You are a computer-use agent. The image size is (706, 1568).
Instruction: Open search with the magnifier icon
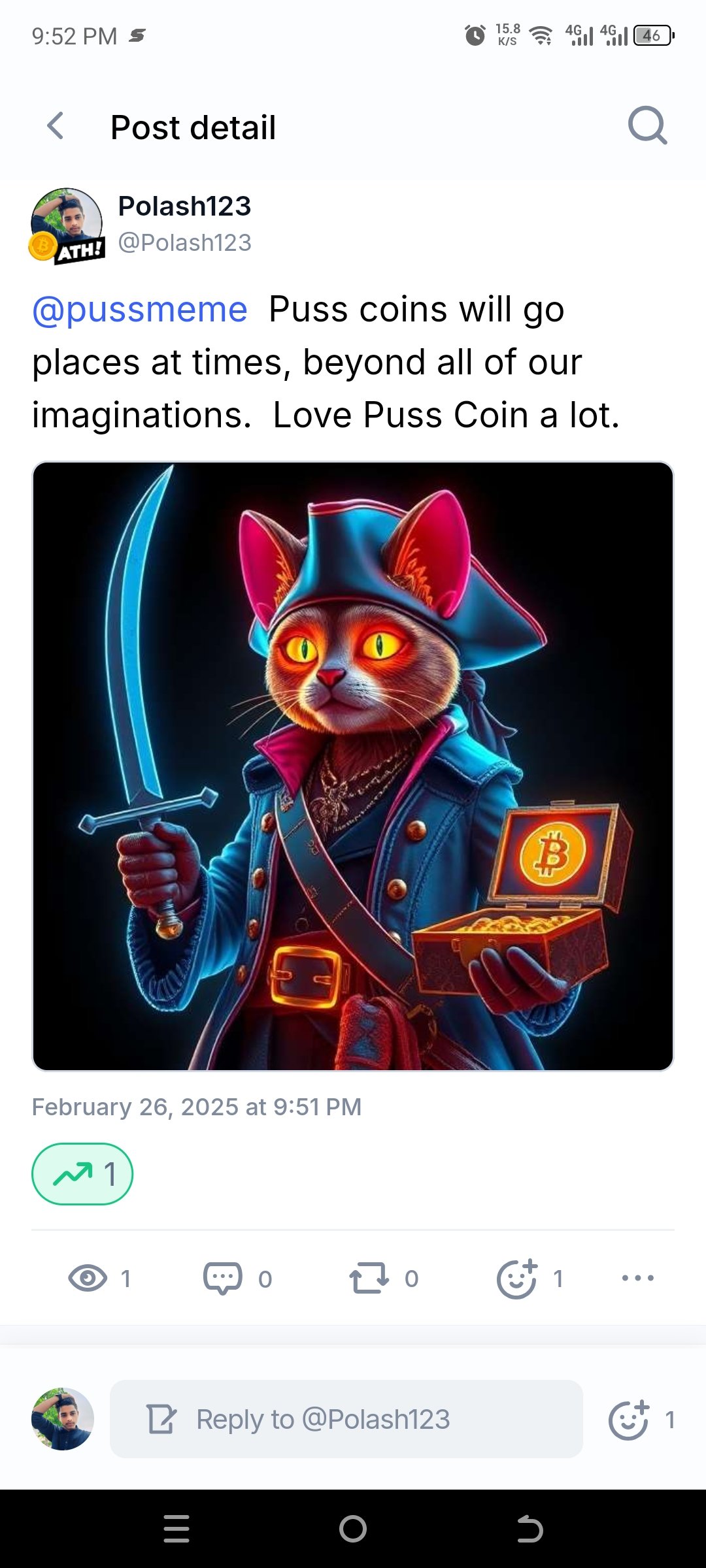(x=647, y=125)
